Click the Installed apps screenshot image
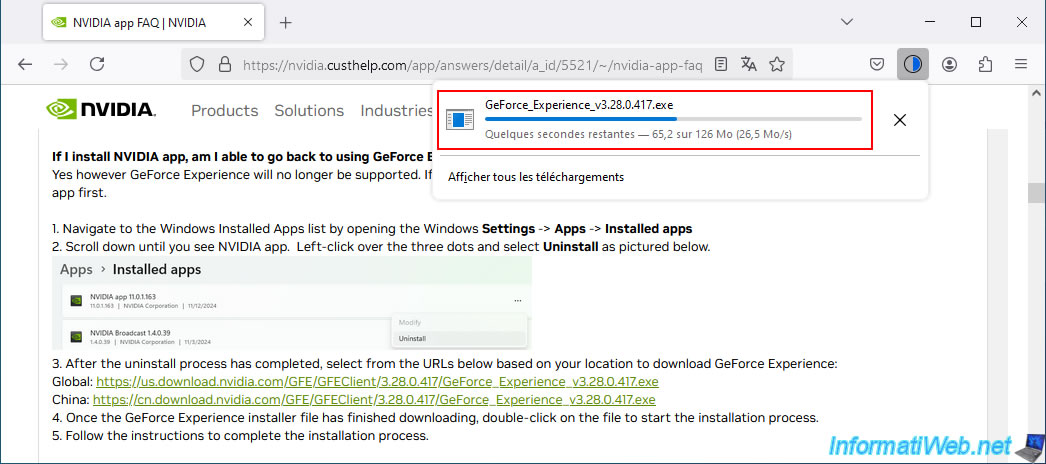1046x464 pixels. 292,303
